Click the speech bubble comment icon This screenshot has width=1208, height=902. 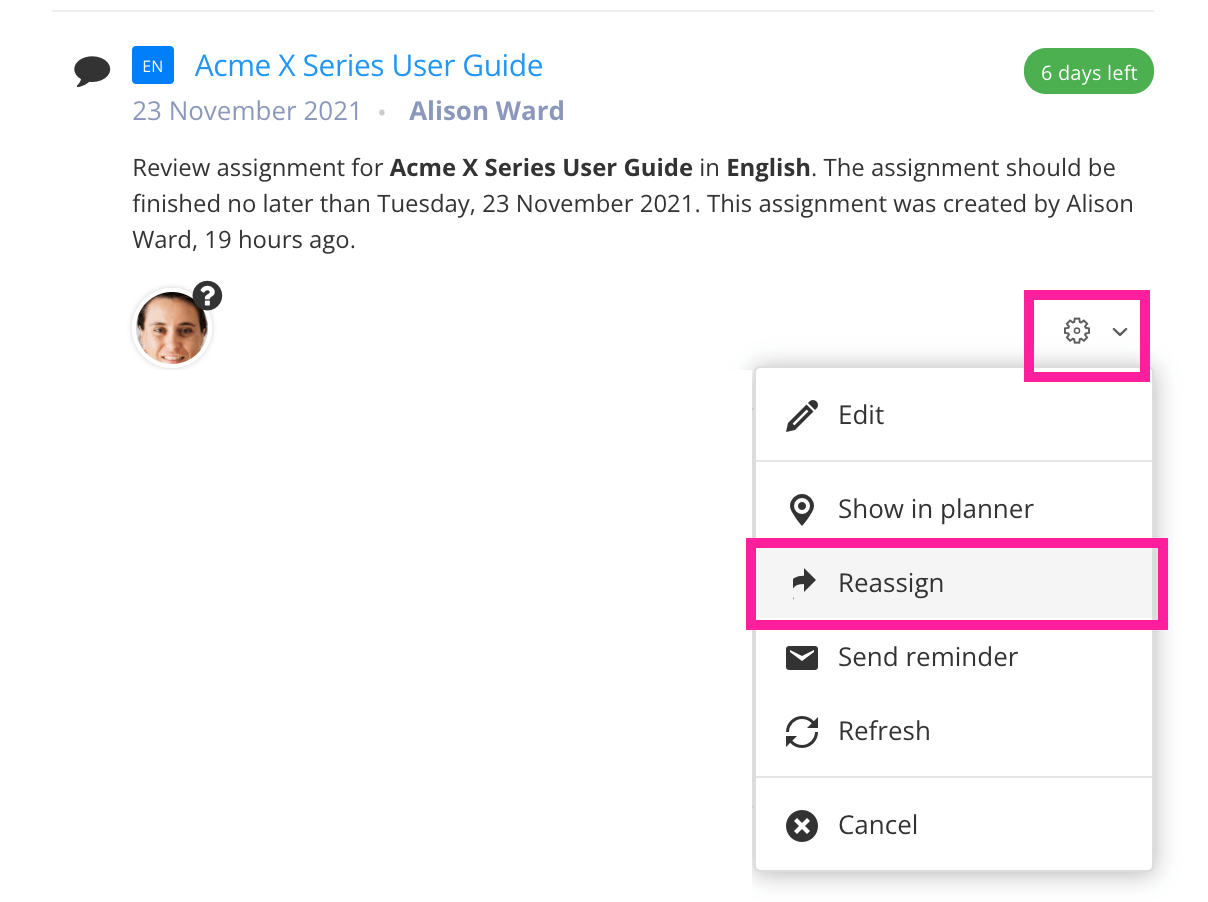(93, 68)
